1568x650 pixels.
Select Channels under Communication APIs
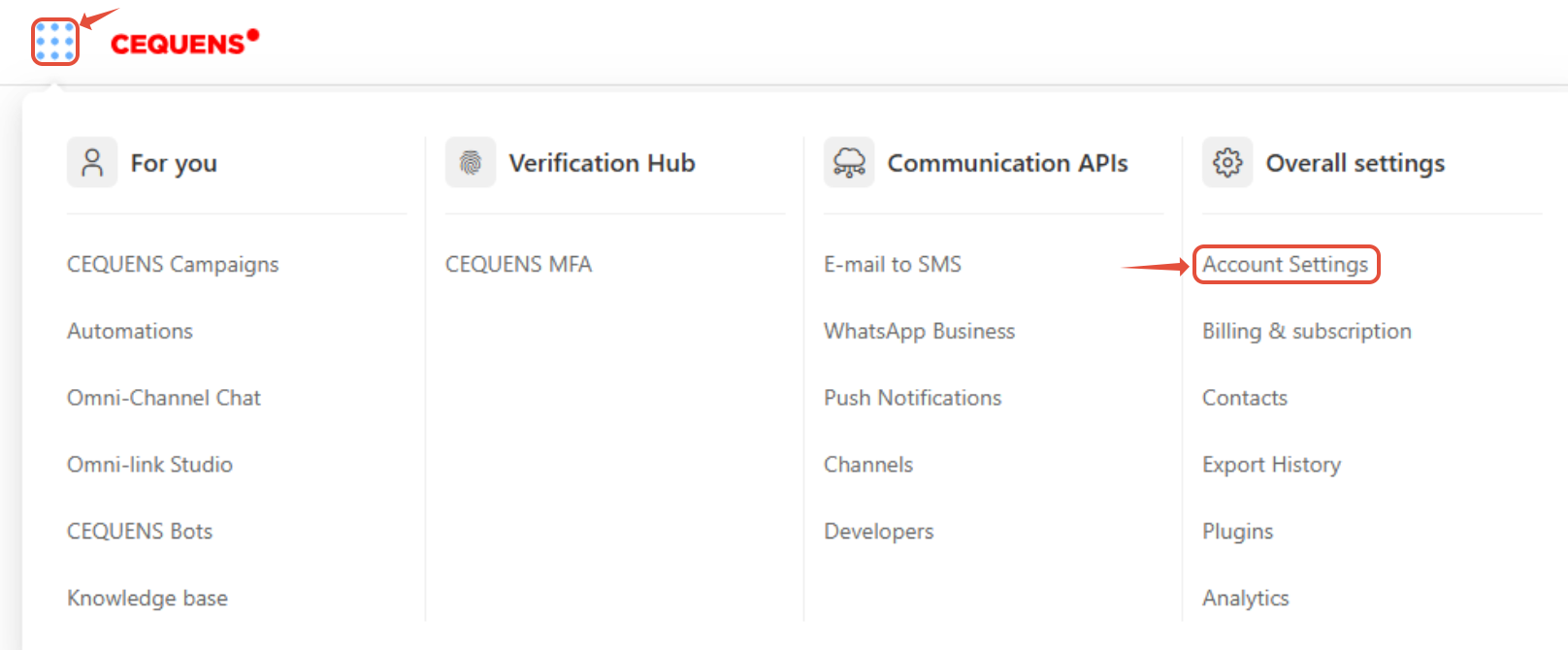[x=868, y=465]
